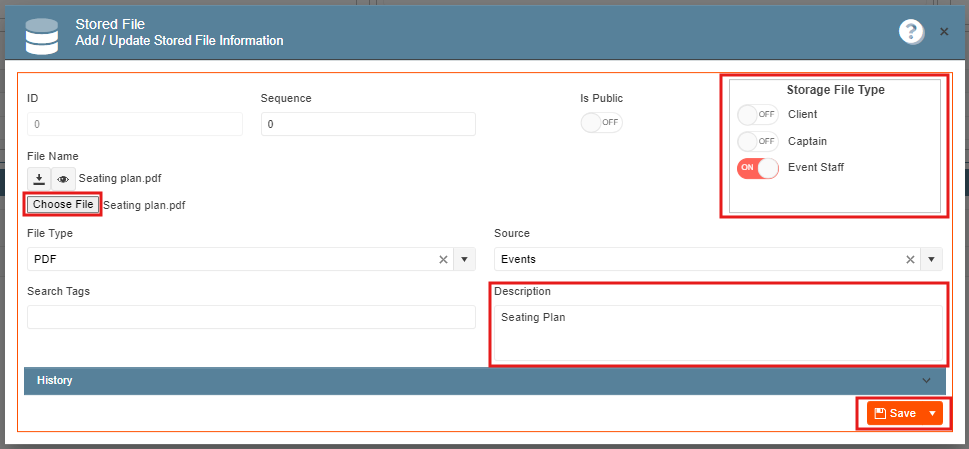Toggle the Is Public switch
The width and height of the screenshot is (969, 449).
601,122
